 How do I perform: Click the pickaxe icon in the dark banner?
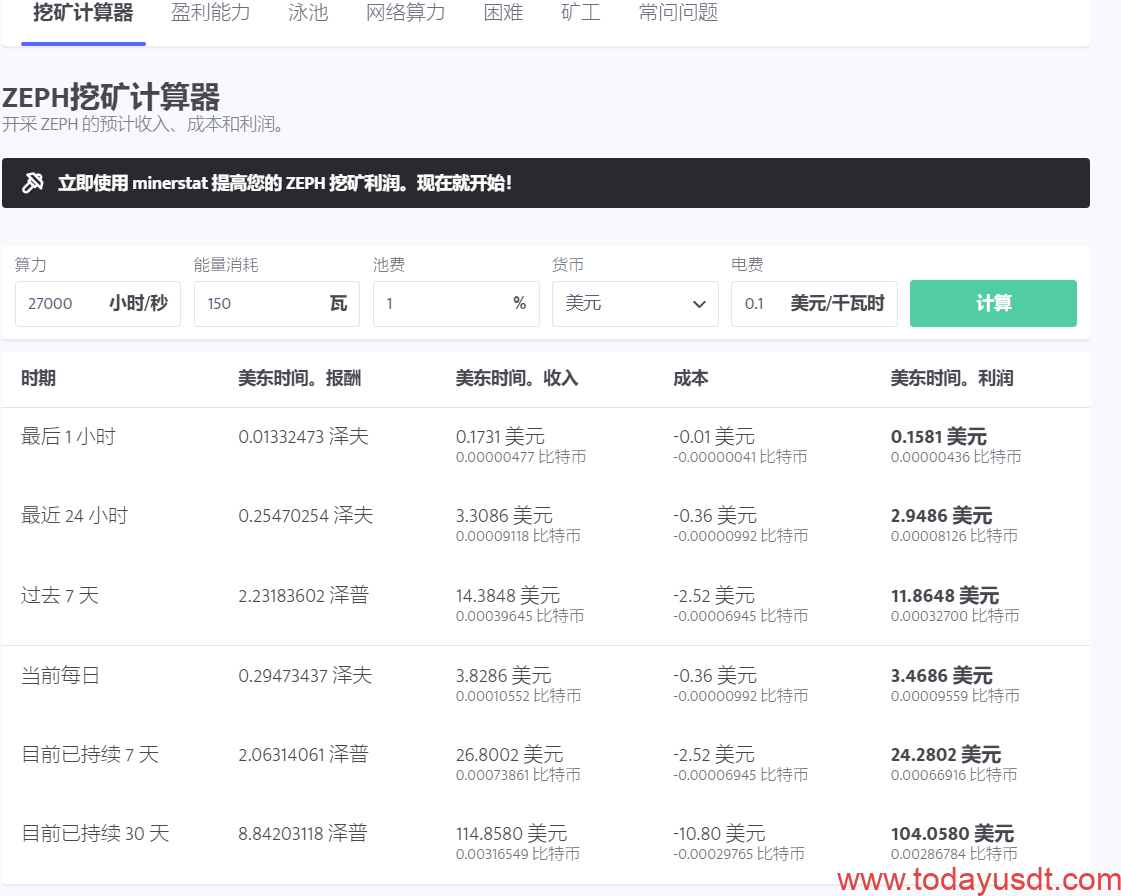33,183
